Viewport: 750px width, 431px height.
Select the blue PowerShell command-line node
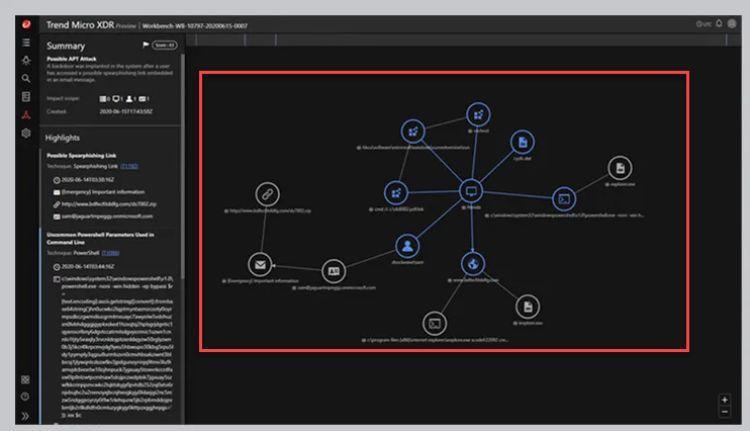click(564, 199)
